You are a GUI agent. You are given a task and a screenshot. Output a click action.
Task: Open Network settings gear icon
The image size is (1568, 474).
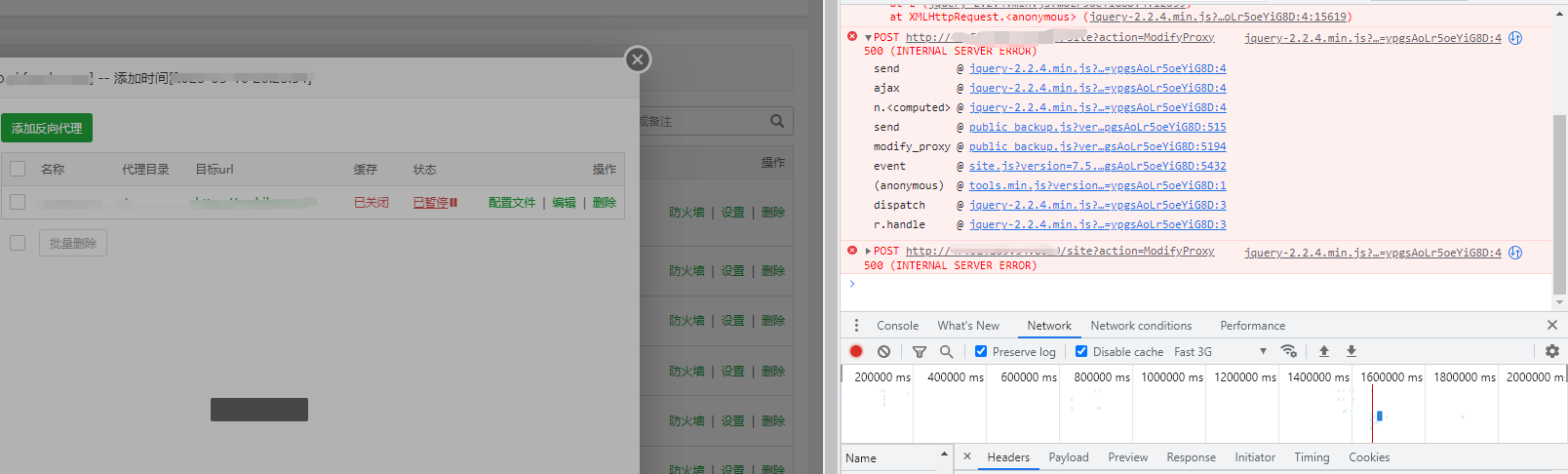[x=1552, y=351]
